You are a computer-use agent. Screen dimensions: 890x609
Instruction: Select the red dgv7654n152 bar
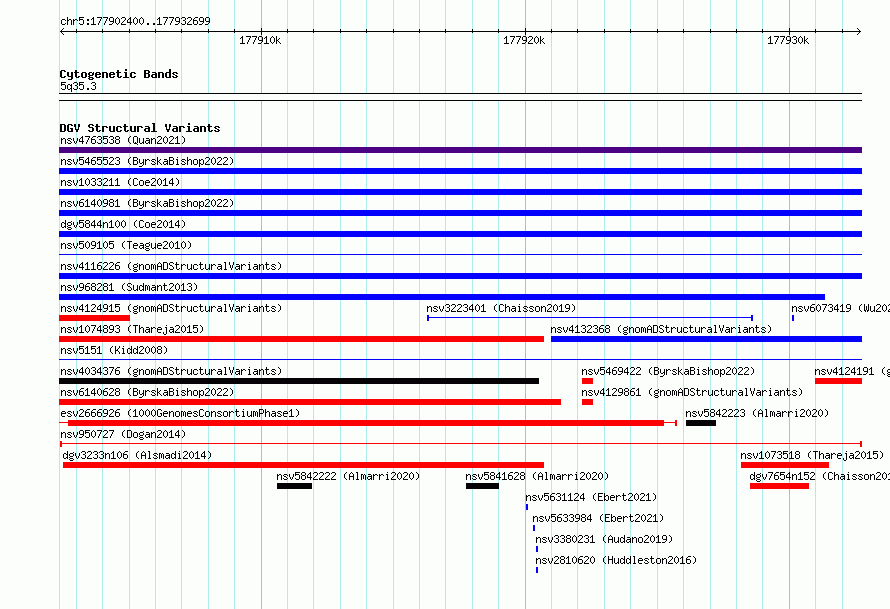[x=779, y=486]
